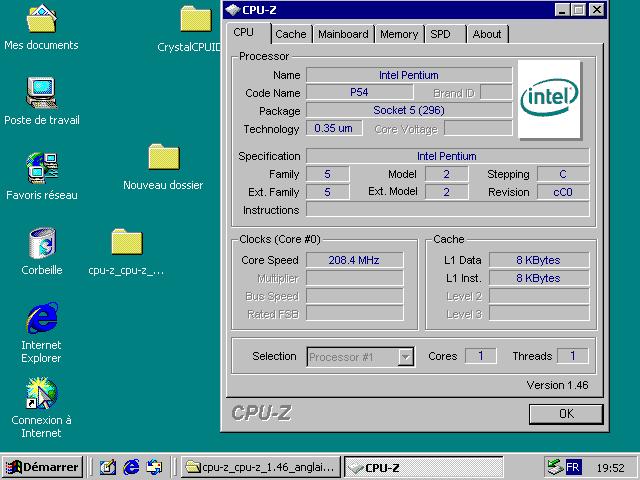Click the Technology value 0.35 um

[x=334, y=128]
